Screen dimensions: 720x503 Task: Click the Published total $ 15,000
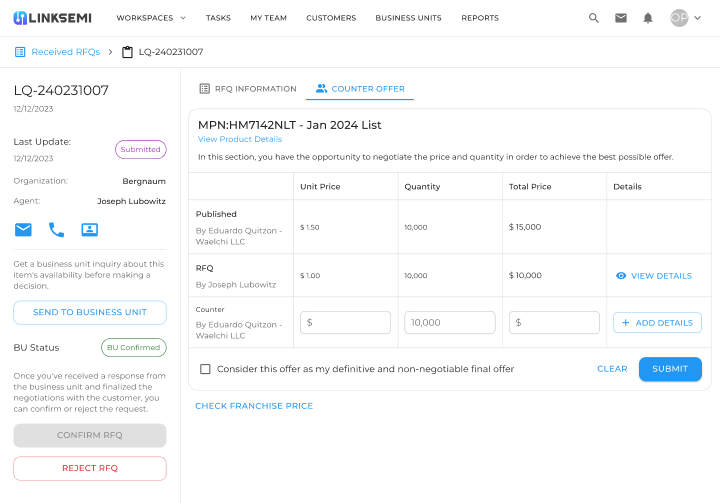coord(525,227)
